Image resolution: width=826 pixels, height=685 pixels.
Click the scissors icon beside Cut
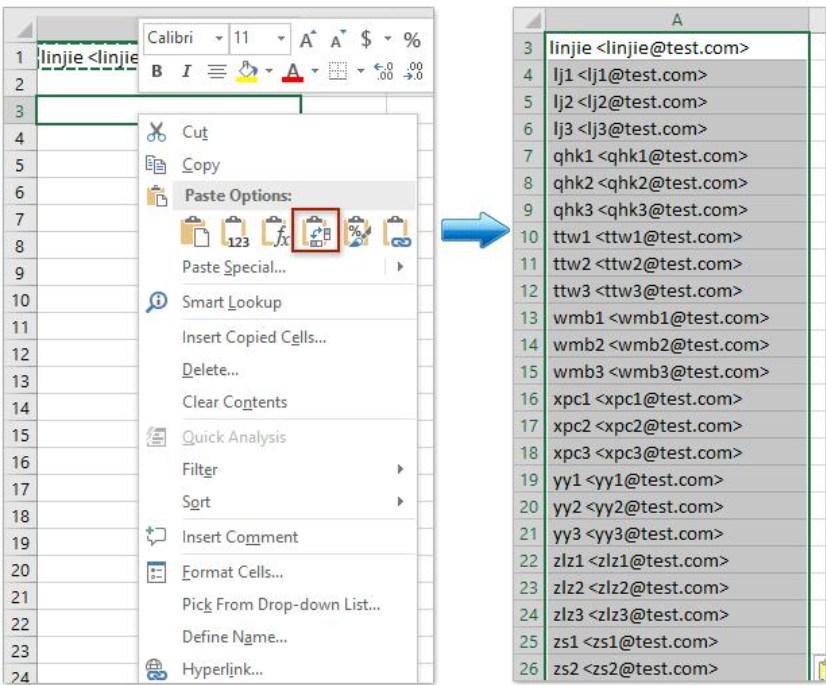pos(156,132)
